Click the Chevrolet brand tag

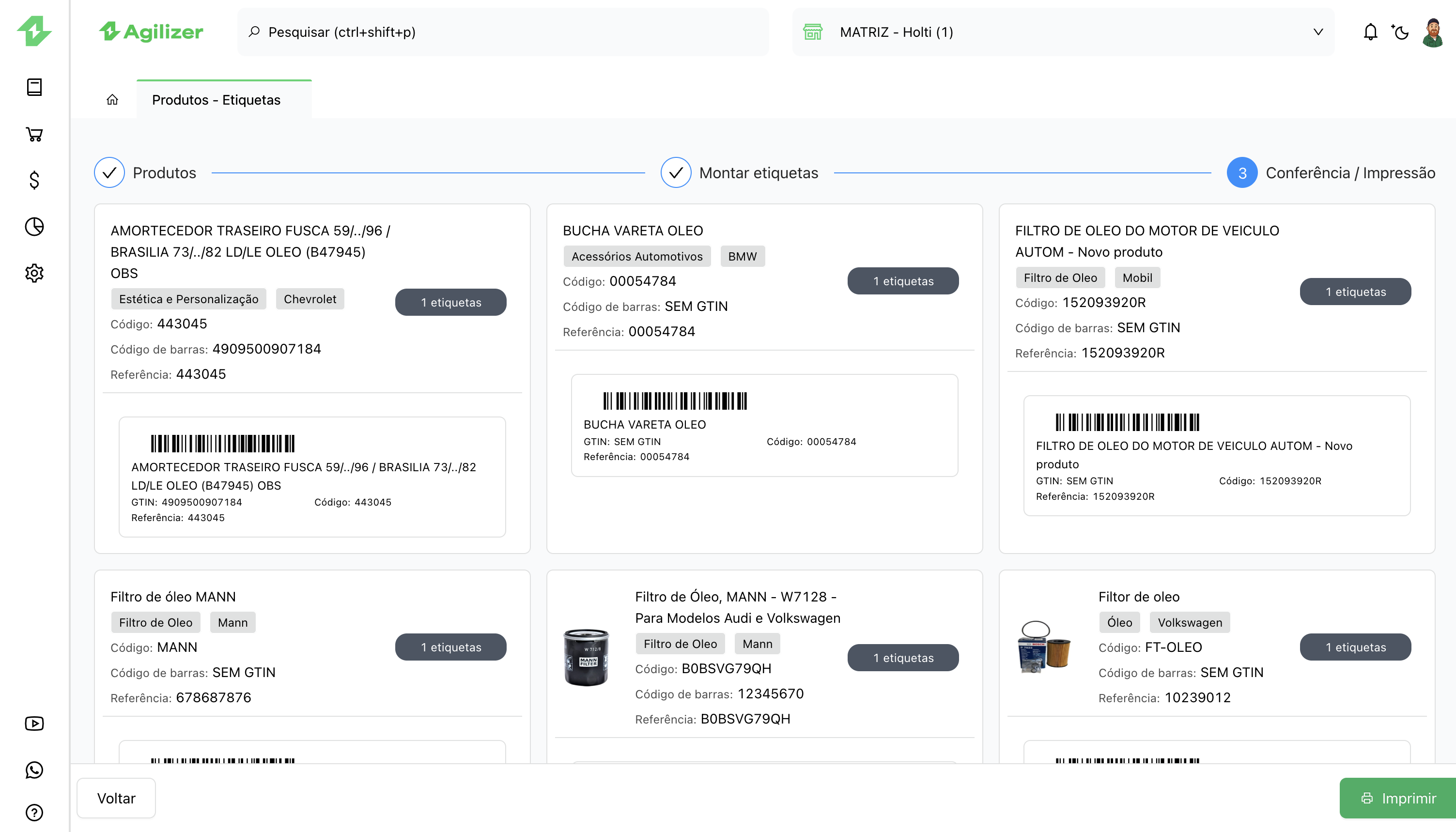(x=310, y=299)
